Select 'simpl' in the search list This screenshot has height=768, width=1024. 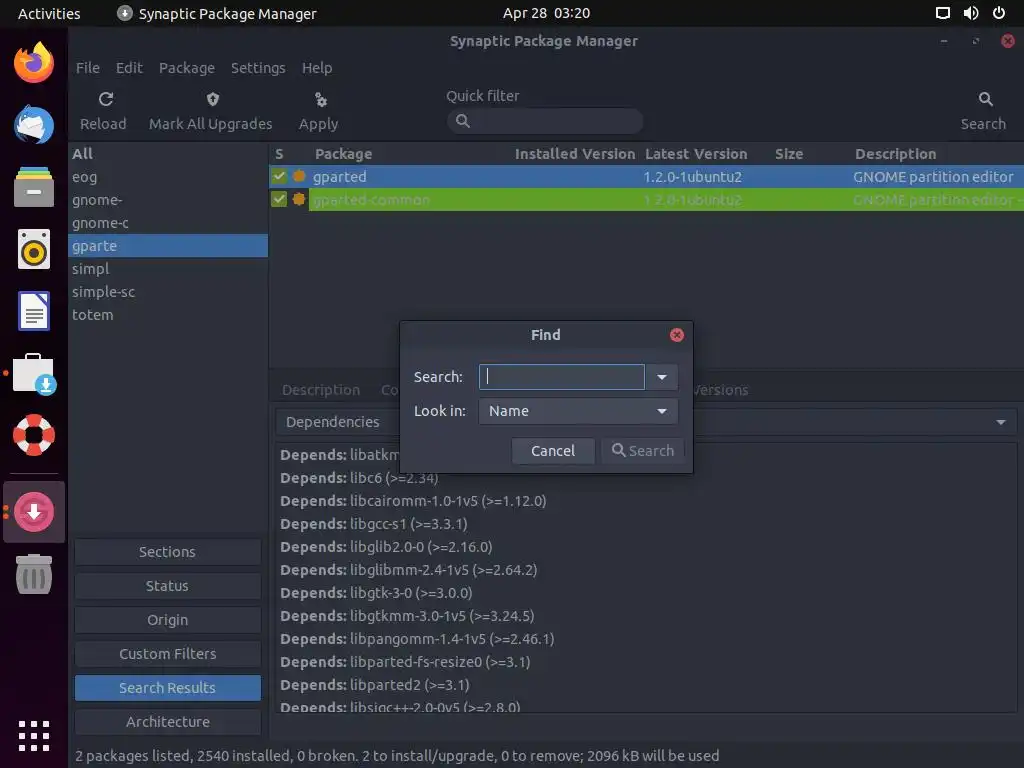(168, 268)
